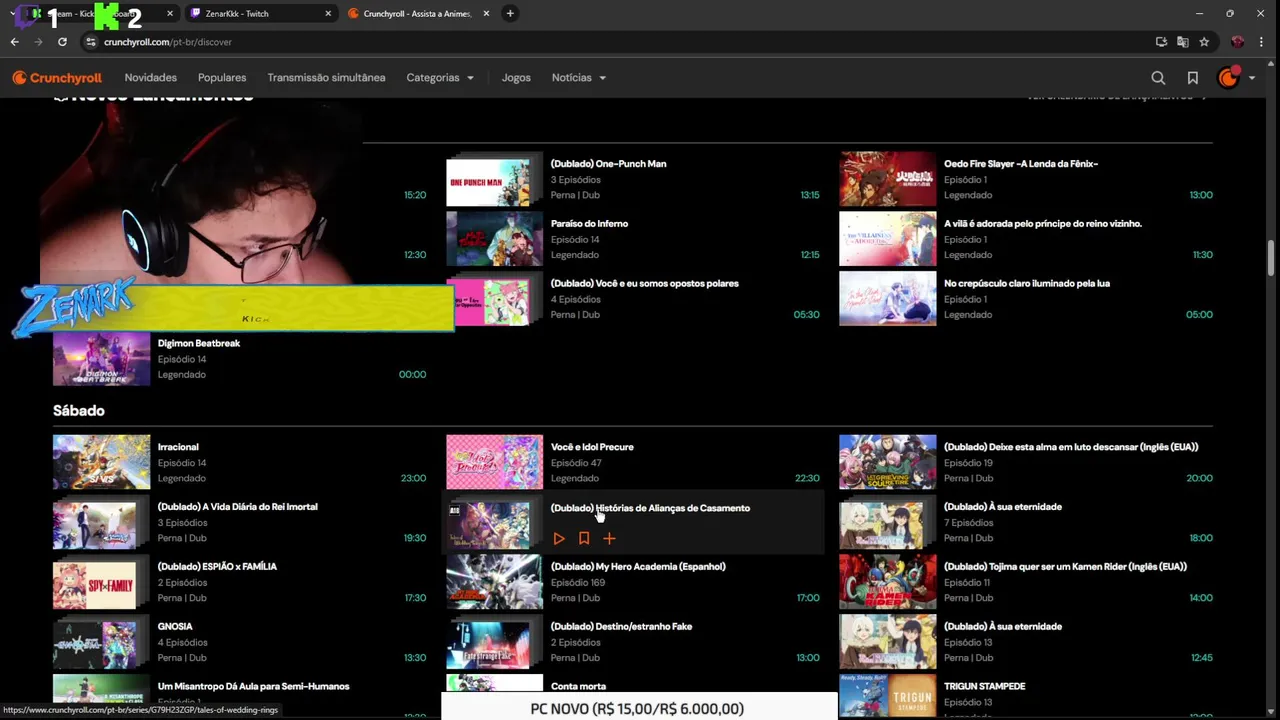This screenshot has height=720, width=1280.
Task: Click the install app icon in address bar
Action: click(x=1161, y=42)
